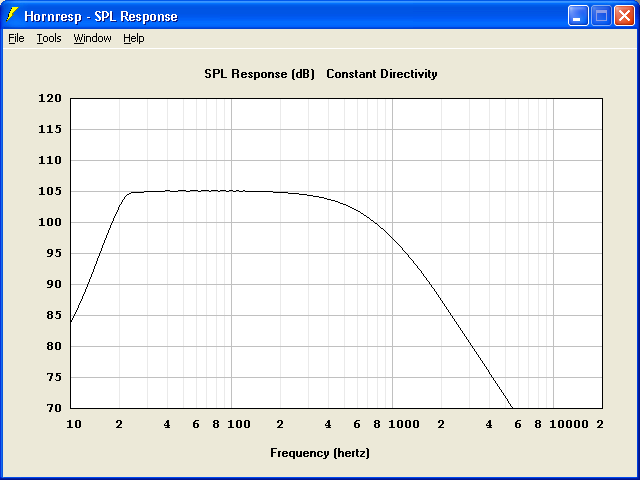Viewport: 640px width, 480px height.
Task: Click the 1000 Hz x-axis label
Action: 404,424
